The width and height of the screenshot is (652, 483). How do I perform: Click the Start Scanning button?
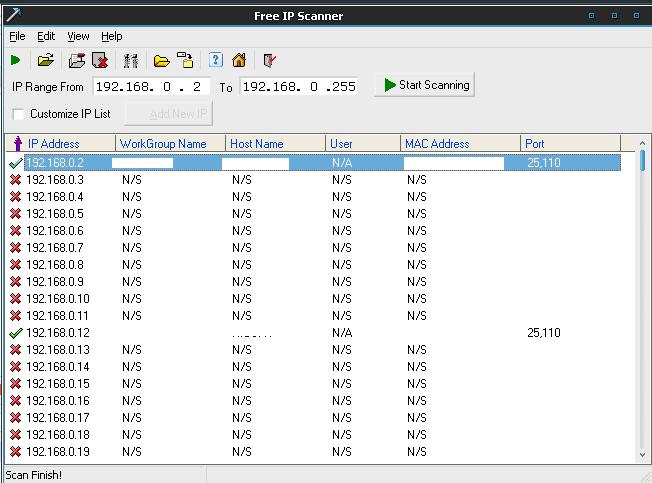(x=424, y=85)
